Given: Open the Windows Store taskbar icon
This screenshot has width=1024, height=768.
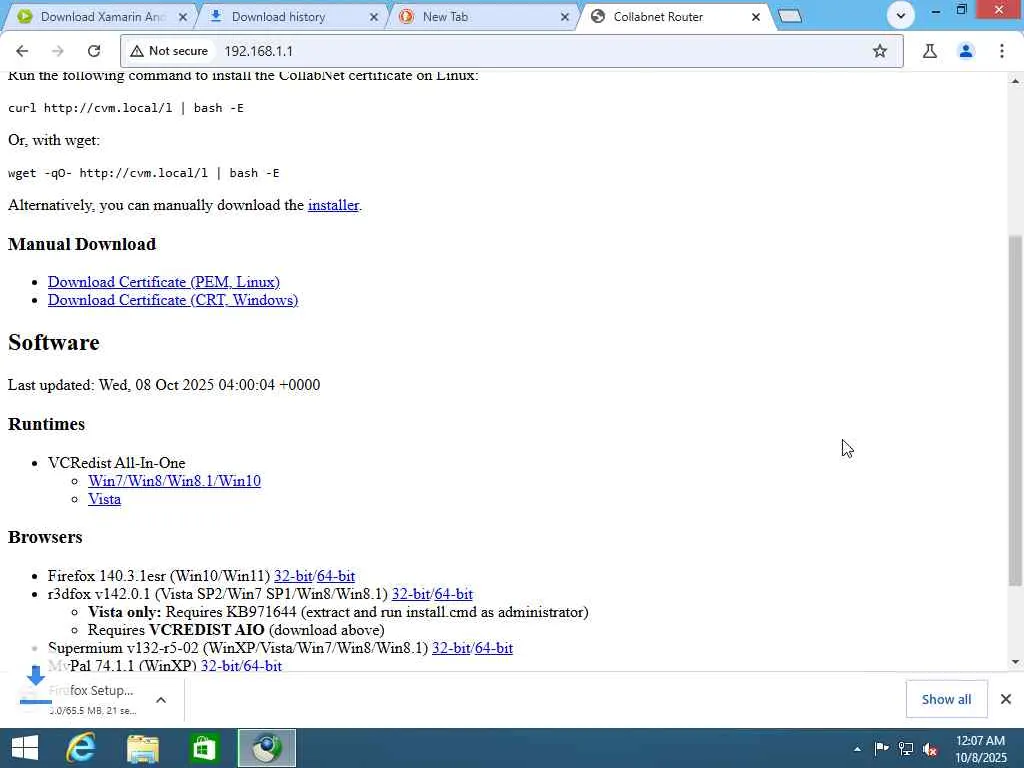Looking at the screenshot, I should 204,748.
